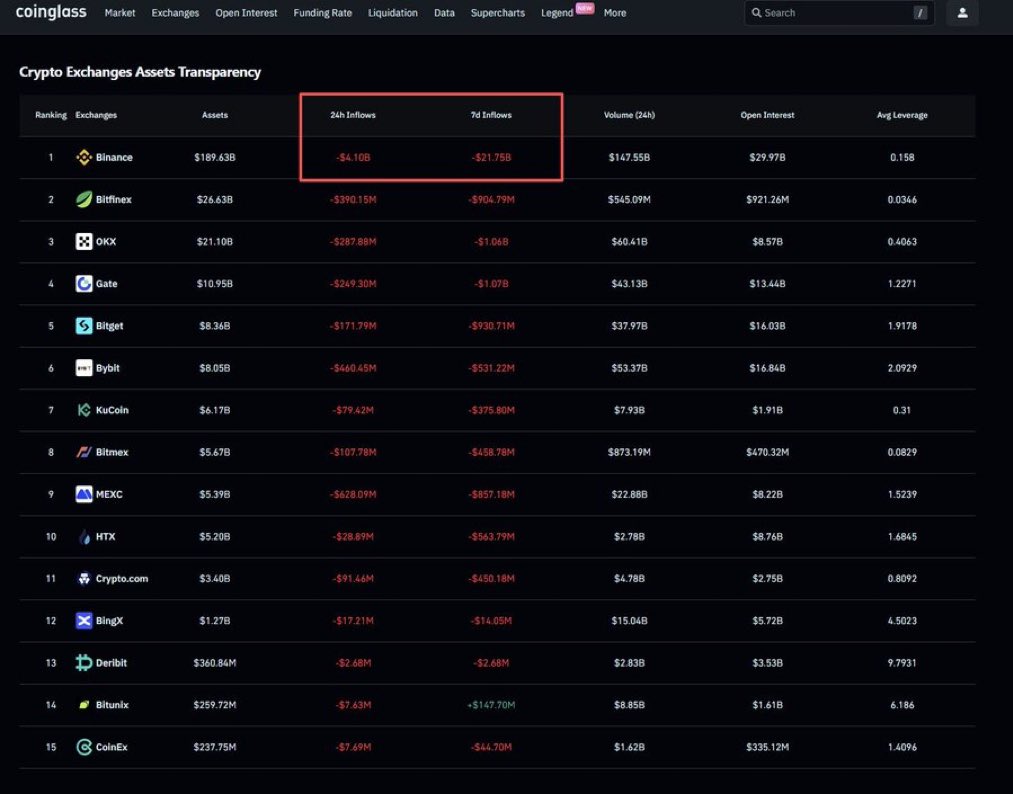
Task: Click the Deribit logo icon
Action: (84, 663)
